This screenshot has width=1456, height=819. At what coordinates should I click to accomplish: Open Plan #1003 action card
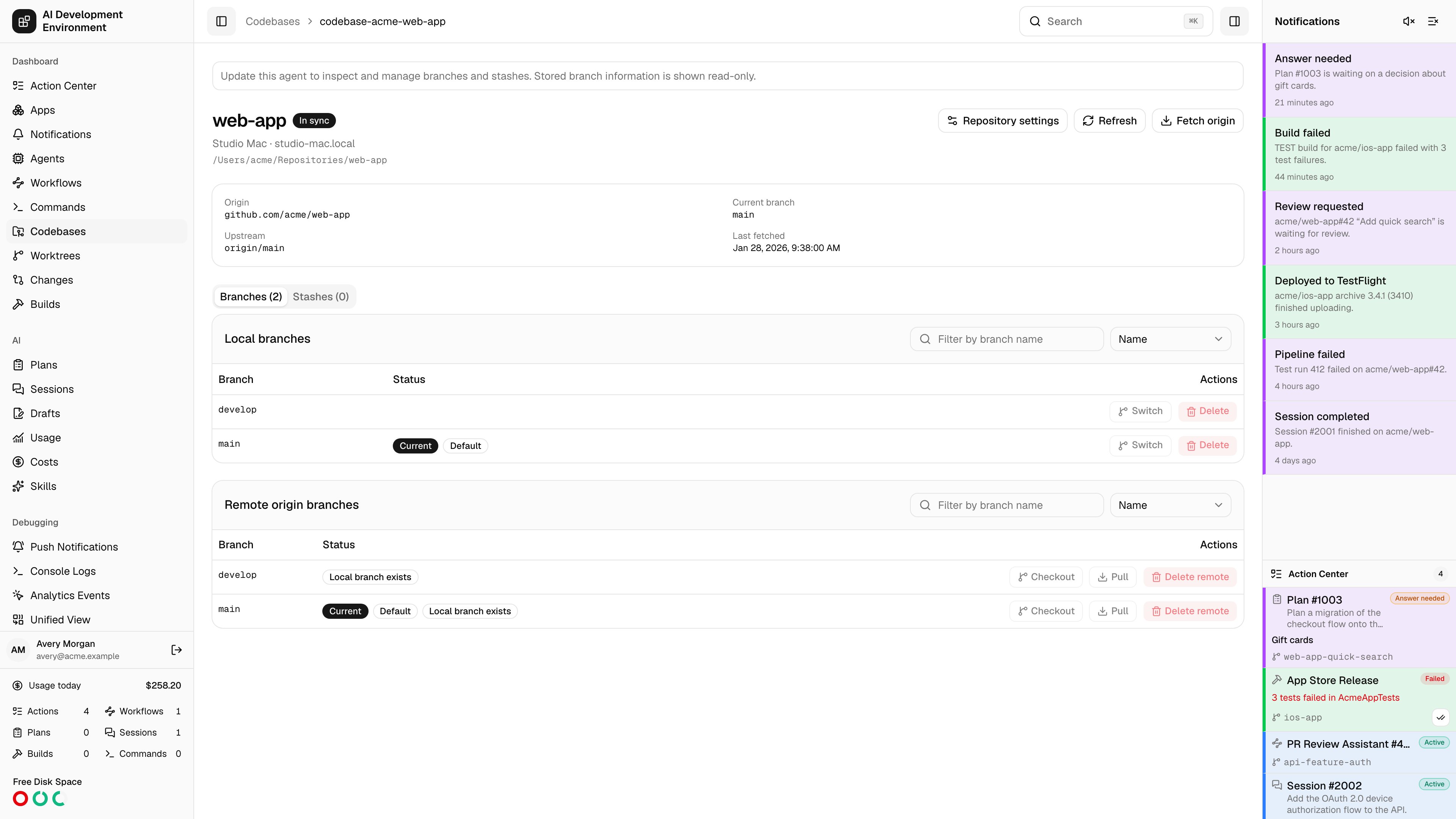click(x=1359, y=628)
